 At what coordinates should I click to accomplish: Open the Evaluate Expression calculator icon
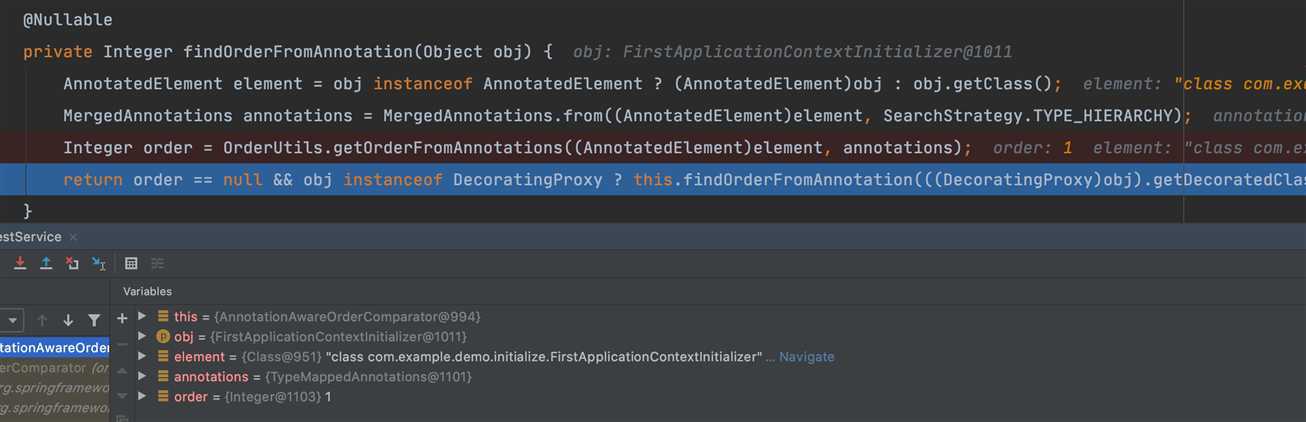click(131, 263)
